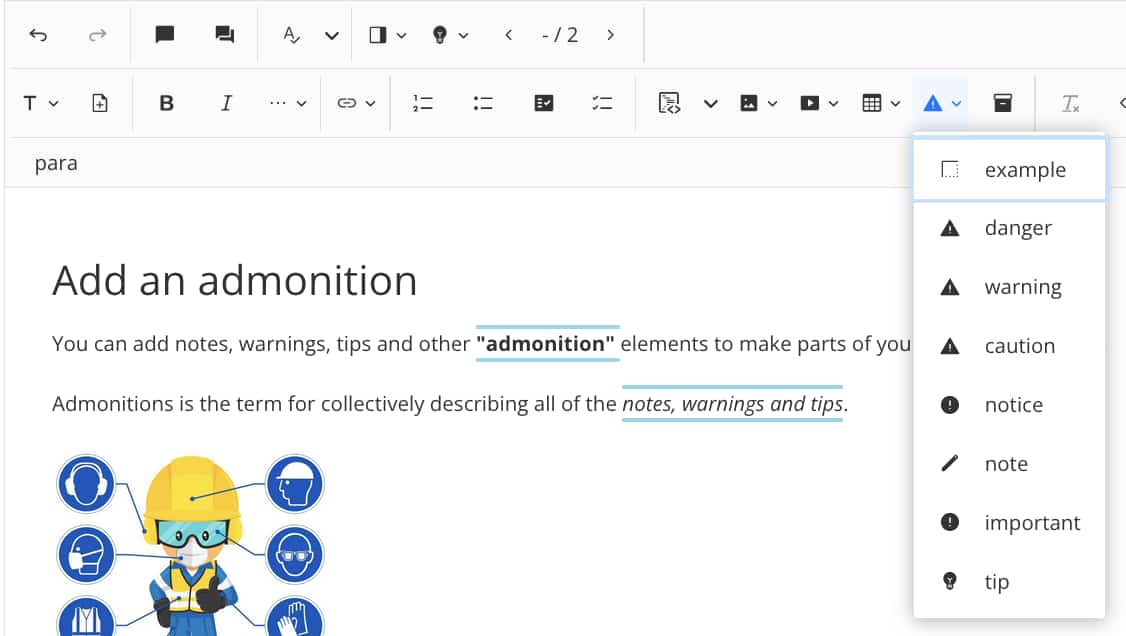Apply italic formatting
Viewport: 1126px width, 636px height.
point(226,102)
